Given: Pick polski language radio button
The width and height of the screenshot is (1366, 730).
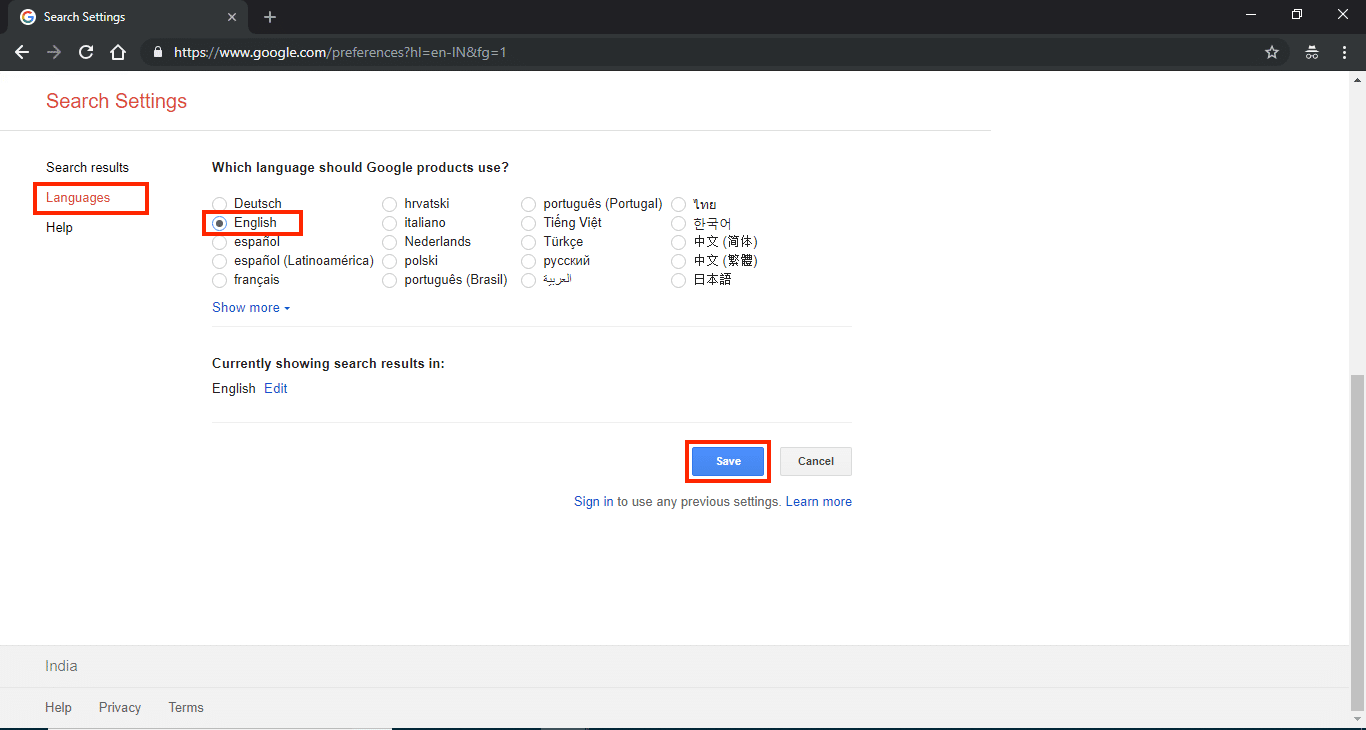Looking at the screenshot, I should tap(390, 261).
